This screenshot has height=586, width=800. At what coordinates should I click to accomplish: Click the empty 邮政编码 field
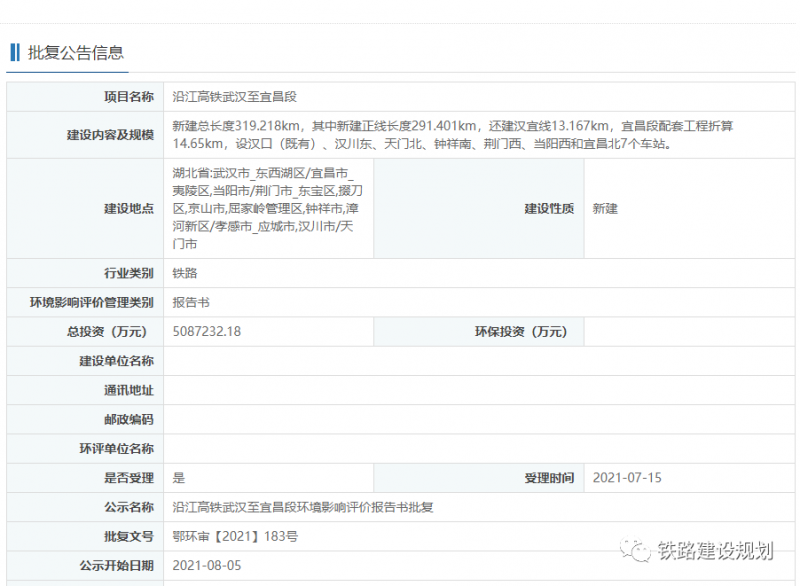478,419
